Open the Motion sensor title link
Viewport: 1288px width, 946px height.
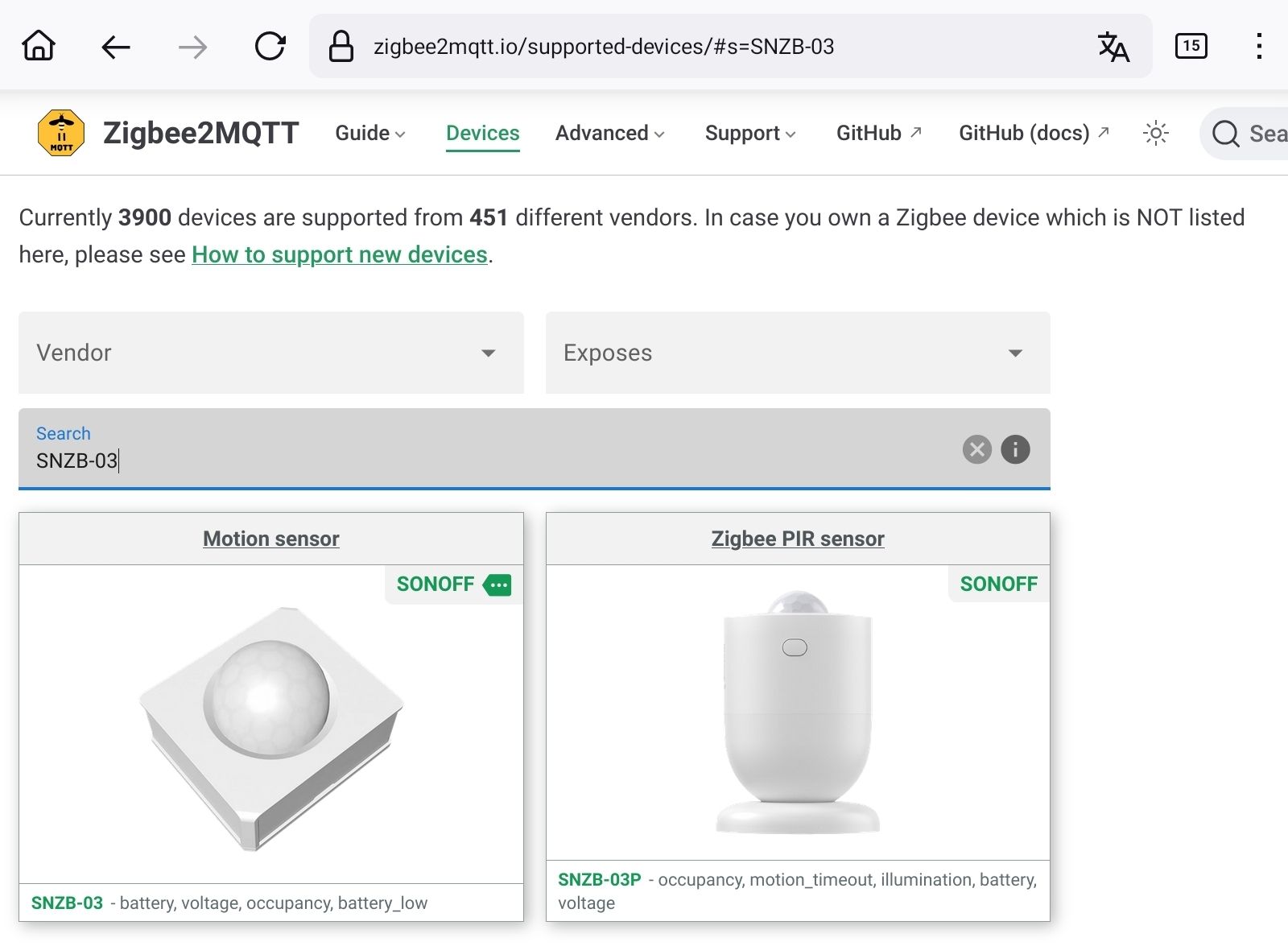[x=271, y=539]
